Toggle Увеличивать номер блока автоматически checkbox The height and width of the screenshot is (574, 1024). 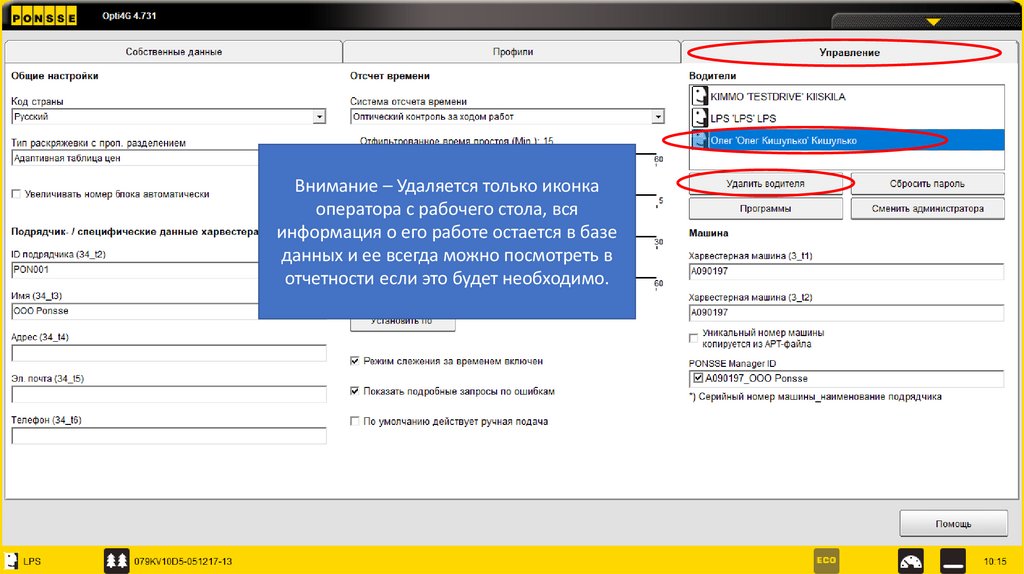pyautogui.click(x=16, y=194)
